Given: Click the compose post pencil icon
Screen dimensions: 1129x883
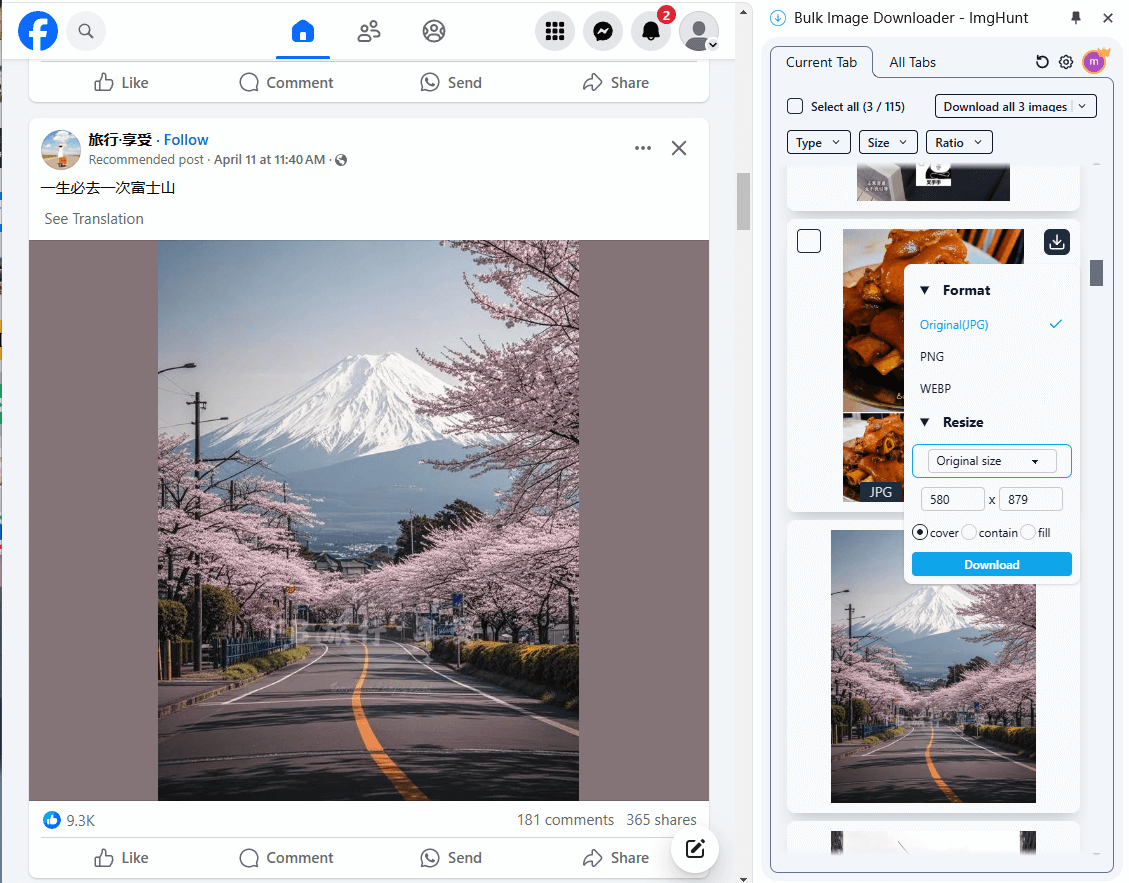Looking at the screenshot, I should [x=694, y=849].
